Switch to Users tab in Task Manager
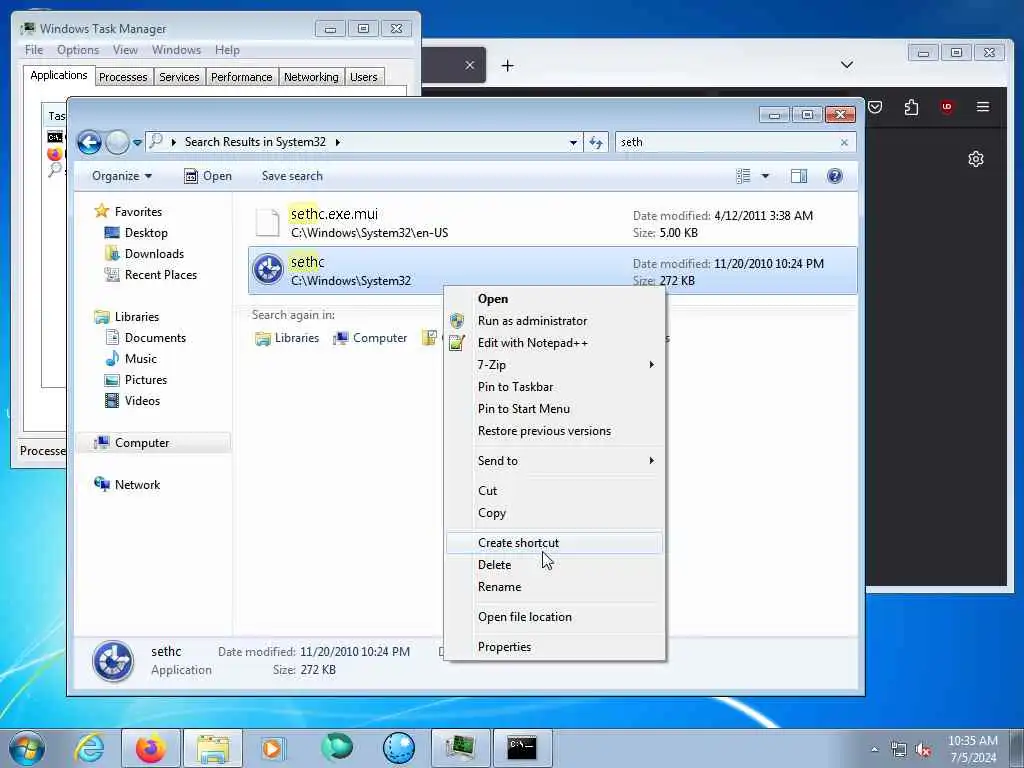Image resolution: width=1024 pixels, height=768 pixels. (364, 77)
